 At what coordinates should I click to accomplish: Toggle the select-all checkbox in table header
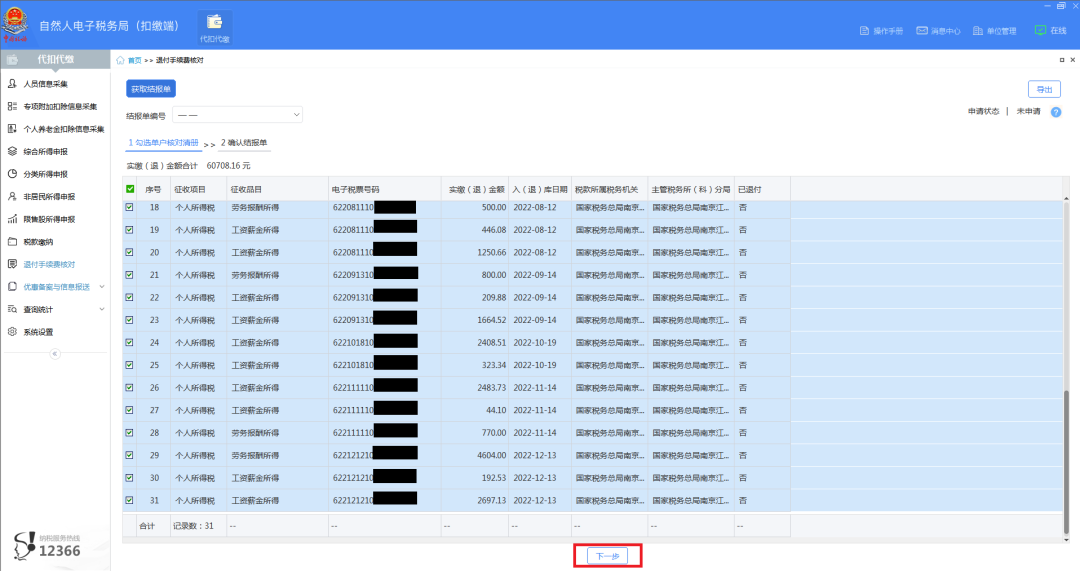click(x=129, y=189)
